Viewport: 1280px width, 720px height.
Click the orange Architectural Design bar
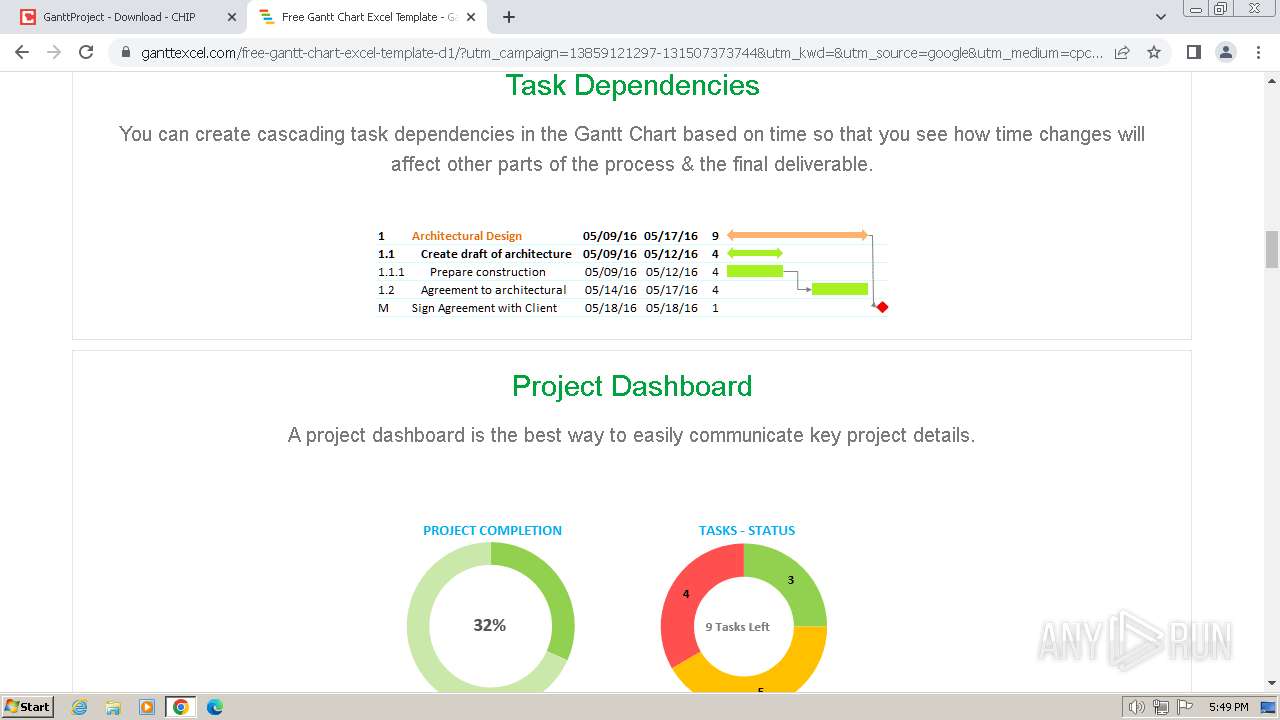[797, 236]
